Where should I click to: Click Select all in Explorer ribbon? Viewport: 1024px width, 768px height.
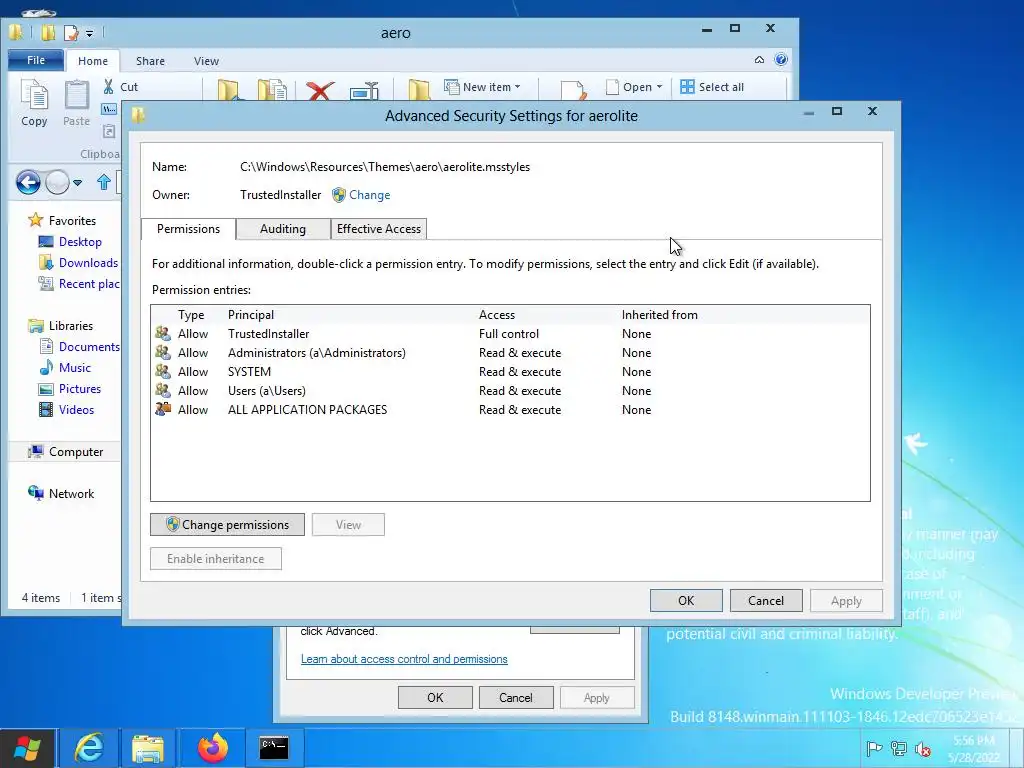click(712, 87)
